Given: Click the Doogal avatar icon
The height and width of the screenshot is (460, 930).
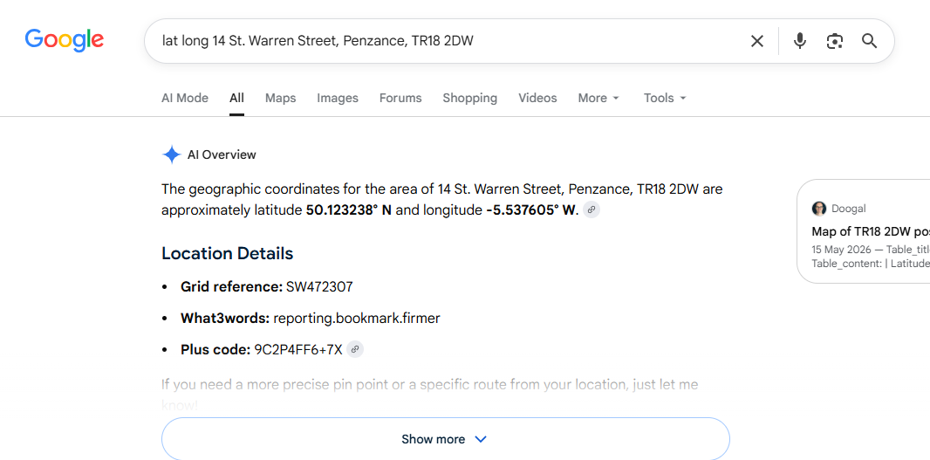Looking at the screenshot, I should [x=819, y=209].
